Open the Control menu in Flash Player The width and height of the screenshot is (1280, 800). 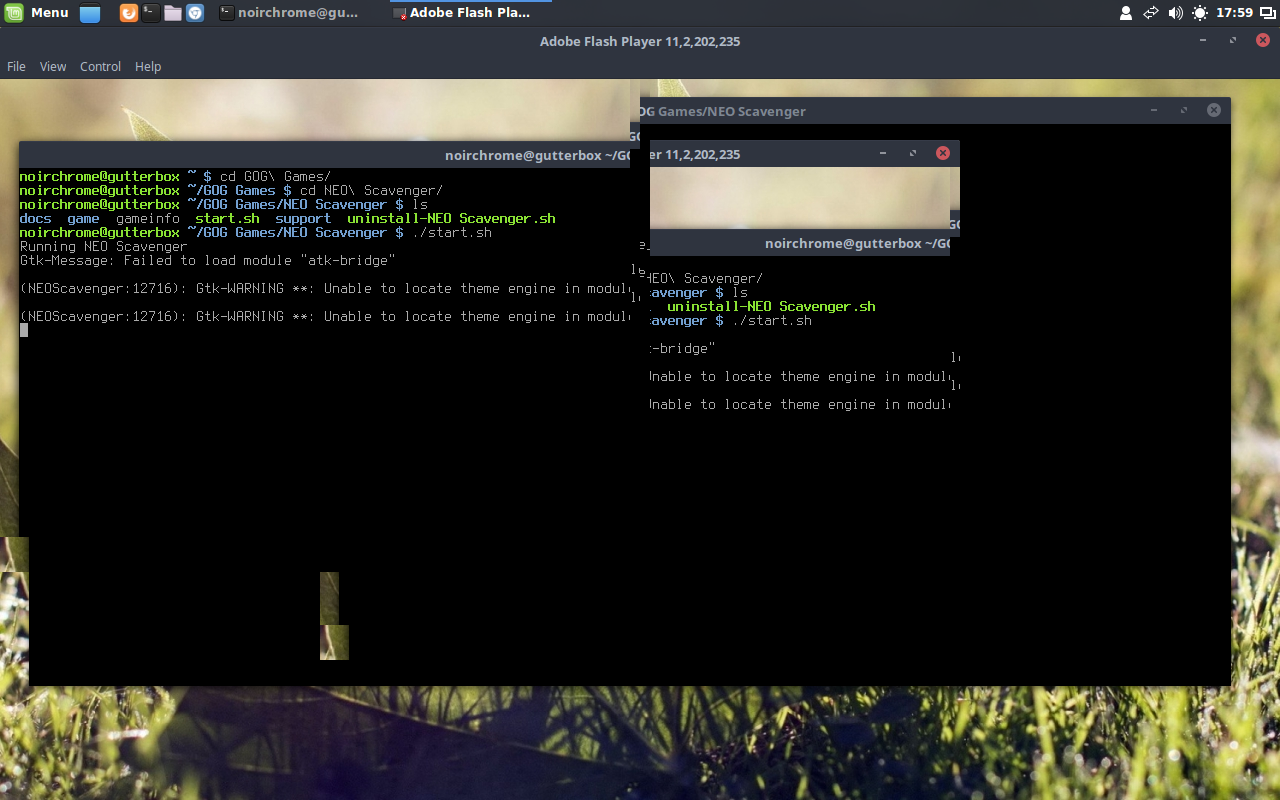pyautogui.click(x=100, y=66)
